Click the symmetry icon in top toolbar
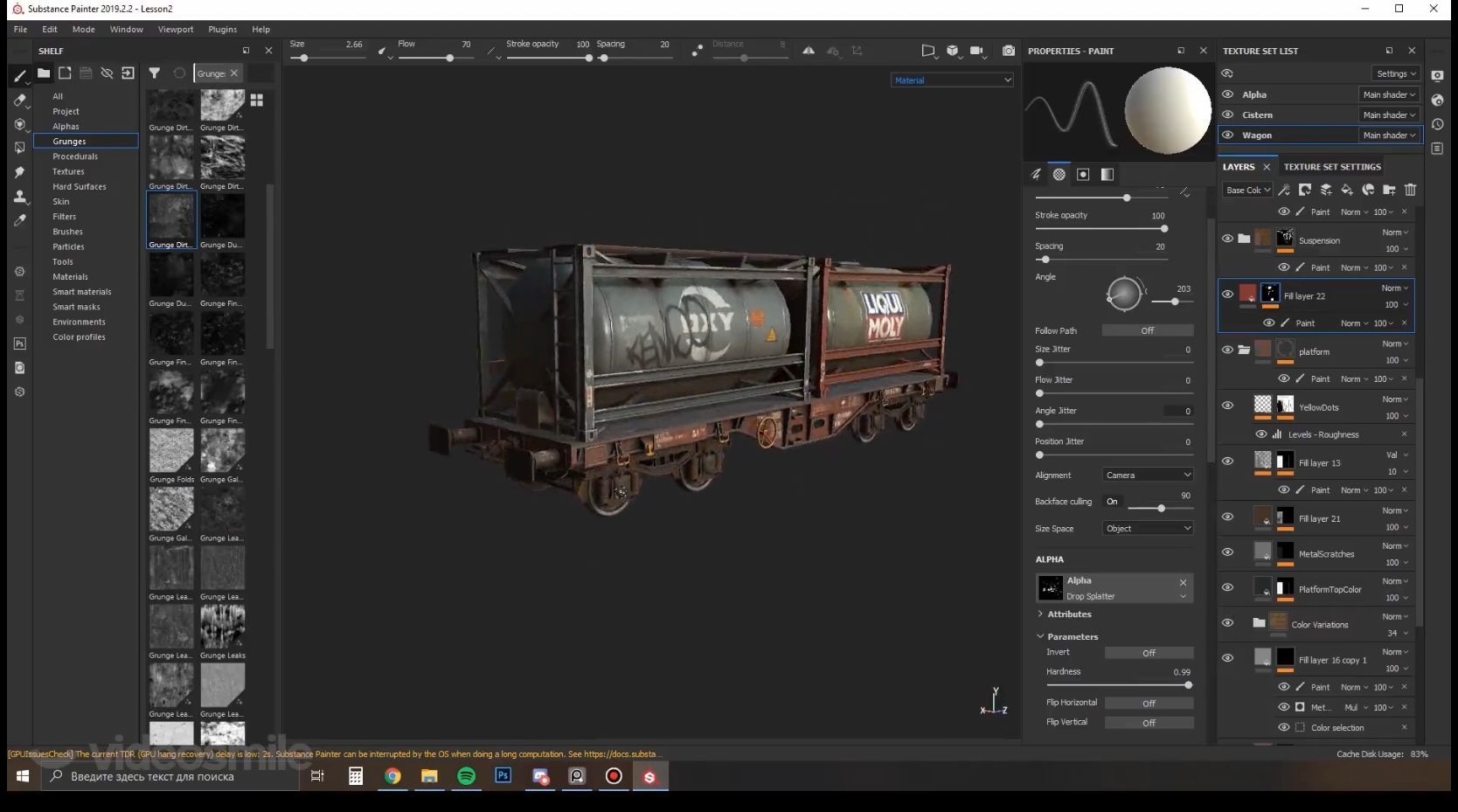 (x=809, y=51)
